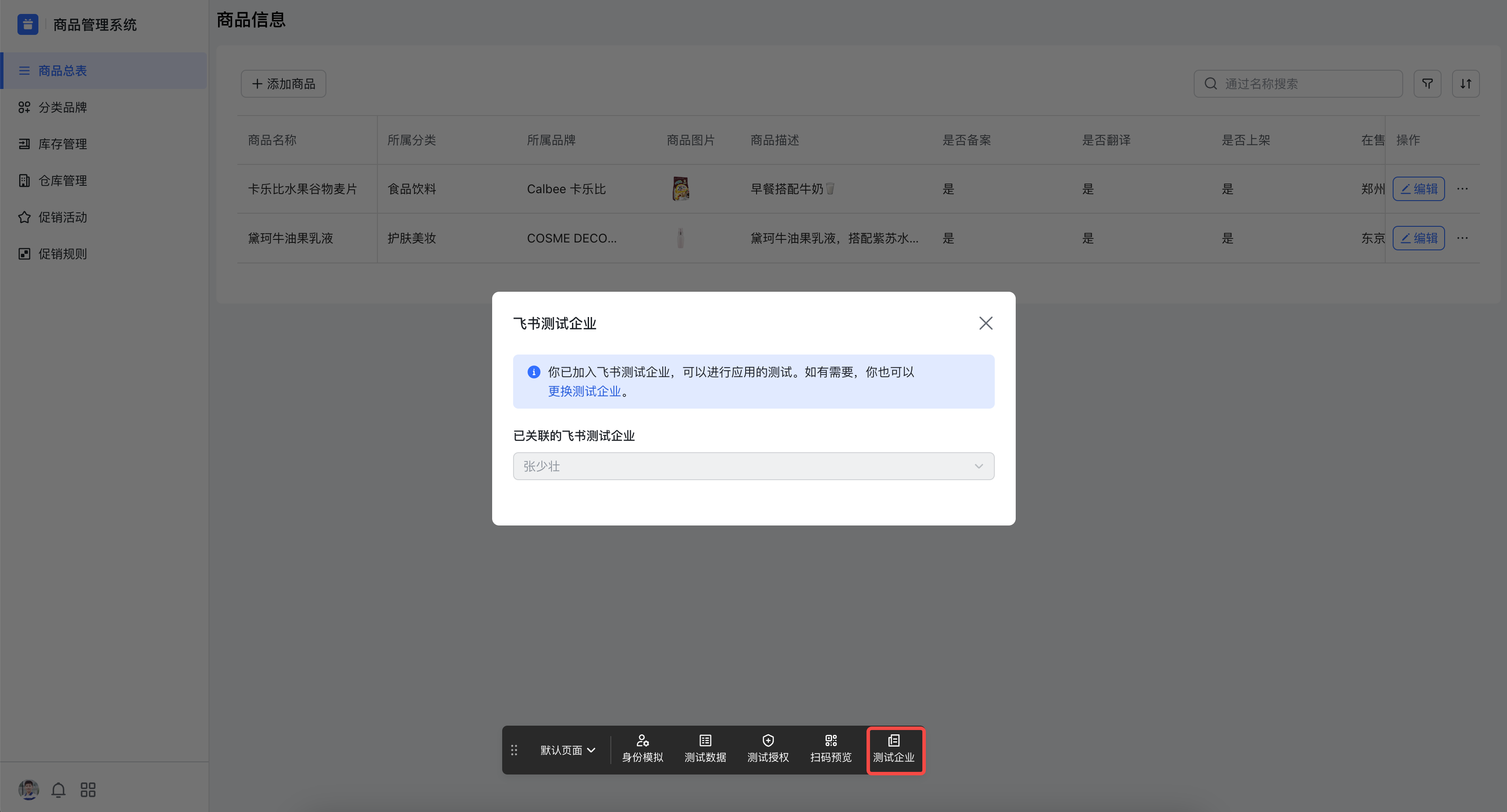Open more options for 卡乐比水果谷物麦片 row
This screenshot has height=812, width=1507.
[x=1462, y=189]
